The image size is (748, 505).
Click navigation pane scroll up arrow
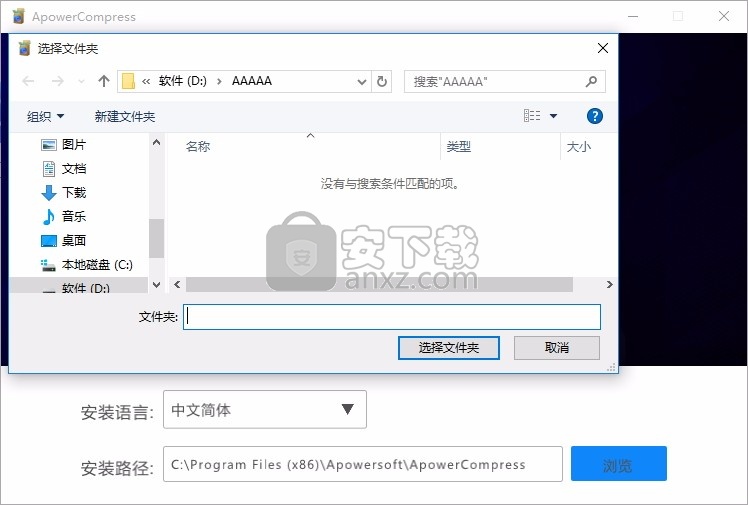pos(156,142)
